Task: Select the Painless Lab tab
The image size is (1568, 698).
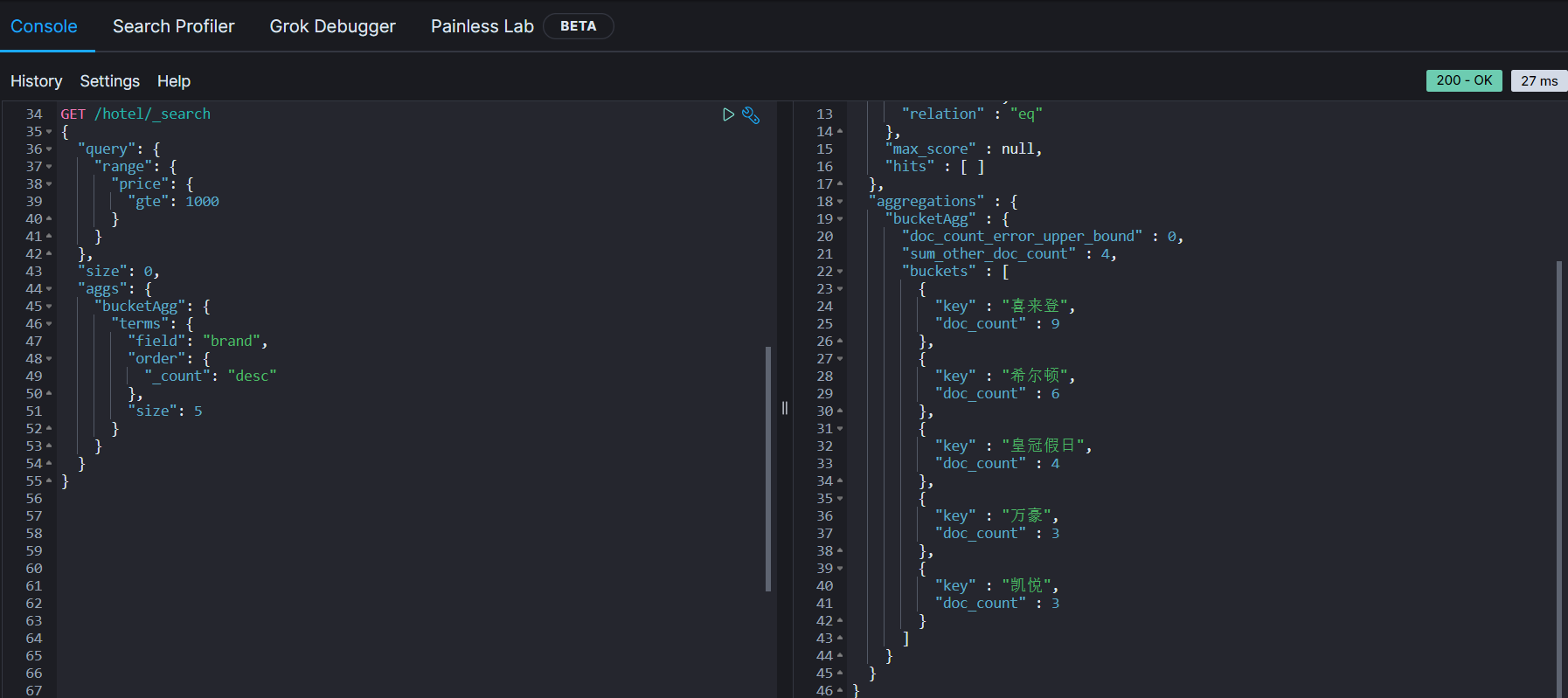Action: coord(482,26)
